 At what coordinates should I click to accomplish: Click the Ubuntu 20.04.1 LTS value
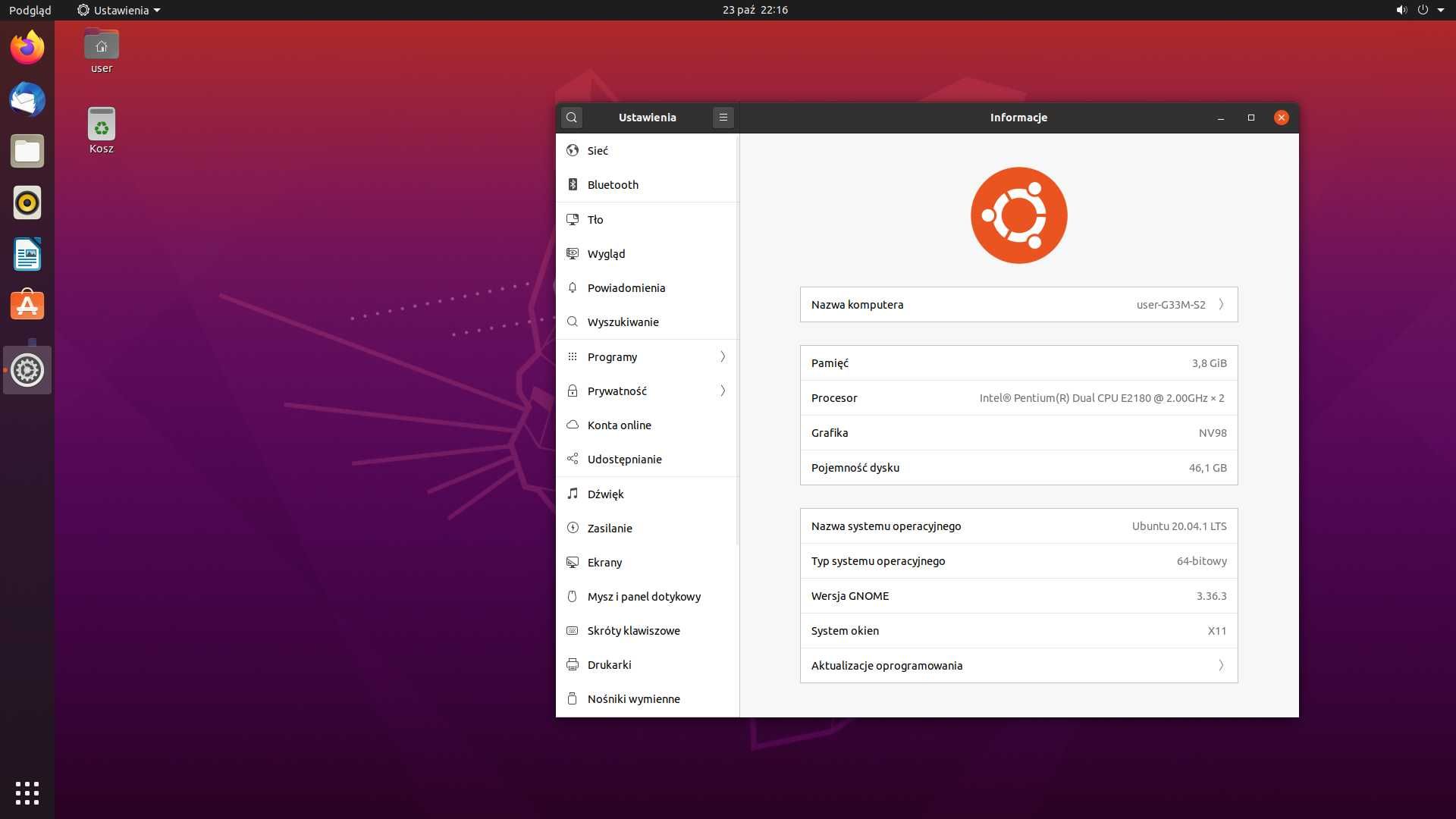pyautogui.click(x=1179, y=526)
